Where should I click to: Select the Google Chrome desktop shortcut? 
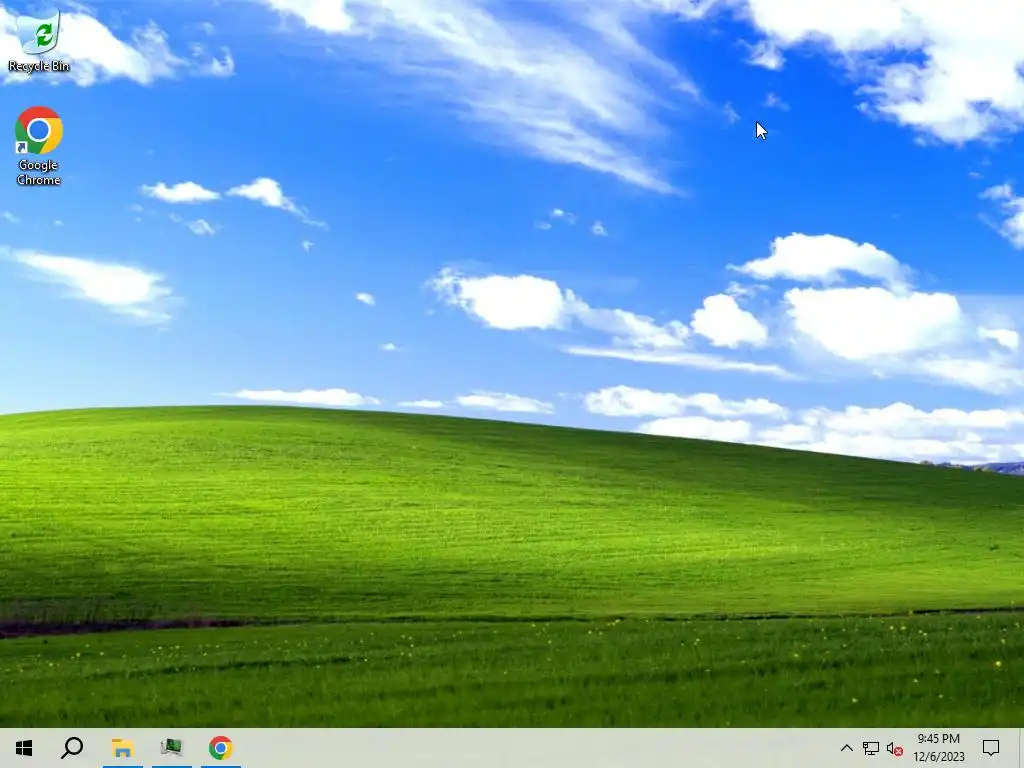pyautogui.click(x=39, y=146)
